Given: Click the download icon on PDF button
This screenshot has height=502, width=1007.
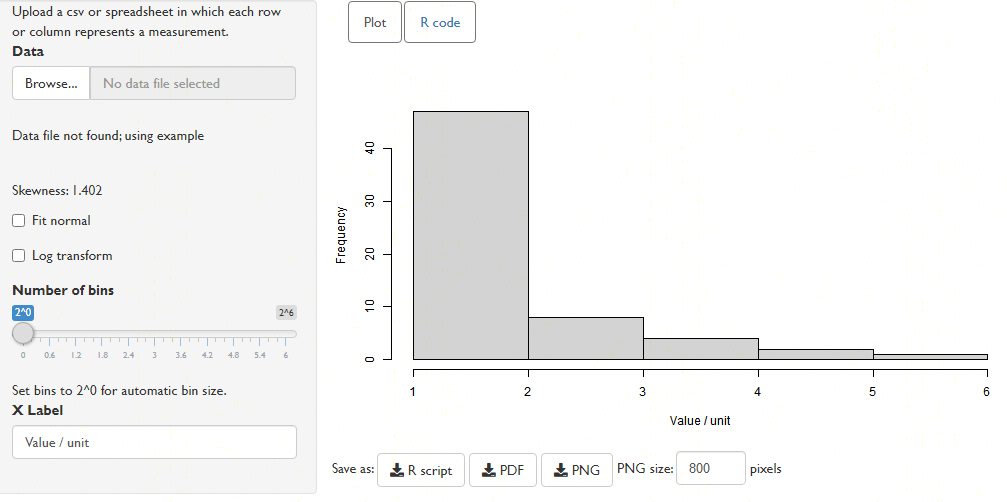Looking at the screenshot, I should coord(489,471).
